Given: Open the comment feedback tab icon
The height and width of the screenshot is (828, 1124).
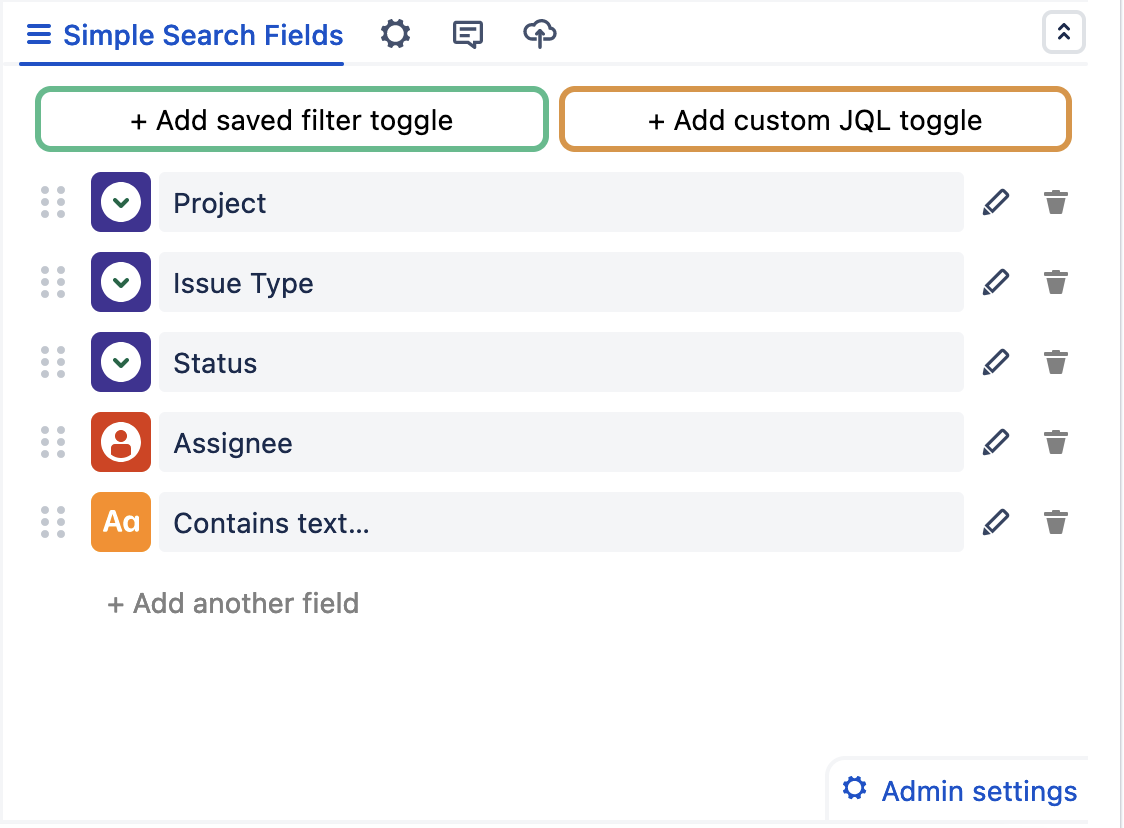Looking at the screenshot, I should click(467, 35).
